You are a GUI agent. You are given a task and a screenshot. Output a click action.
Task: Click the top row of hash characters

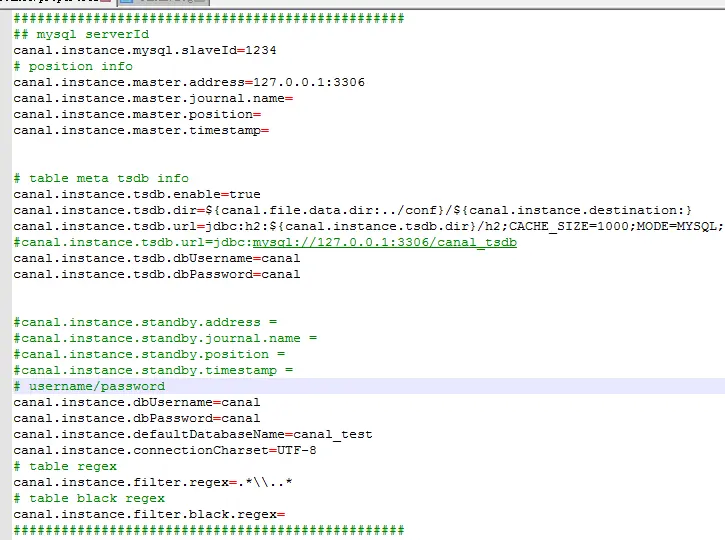[x=209, y=18]
